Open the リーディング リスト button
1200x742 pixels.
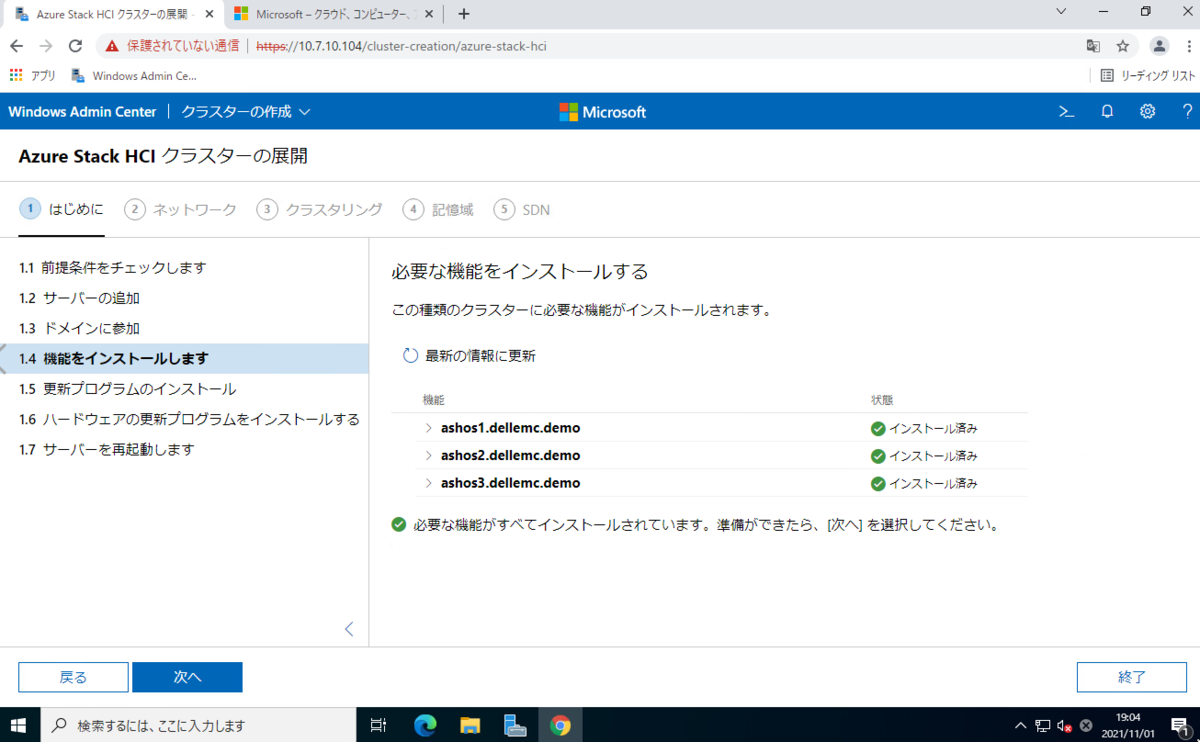[x=1147, y=75]
